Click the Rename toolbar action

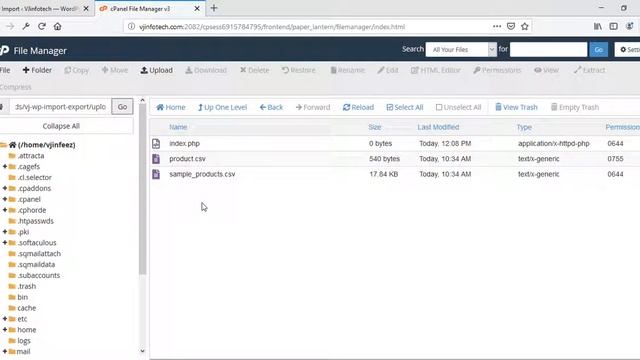coord(347,70)
